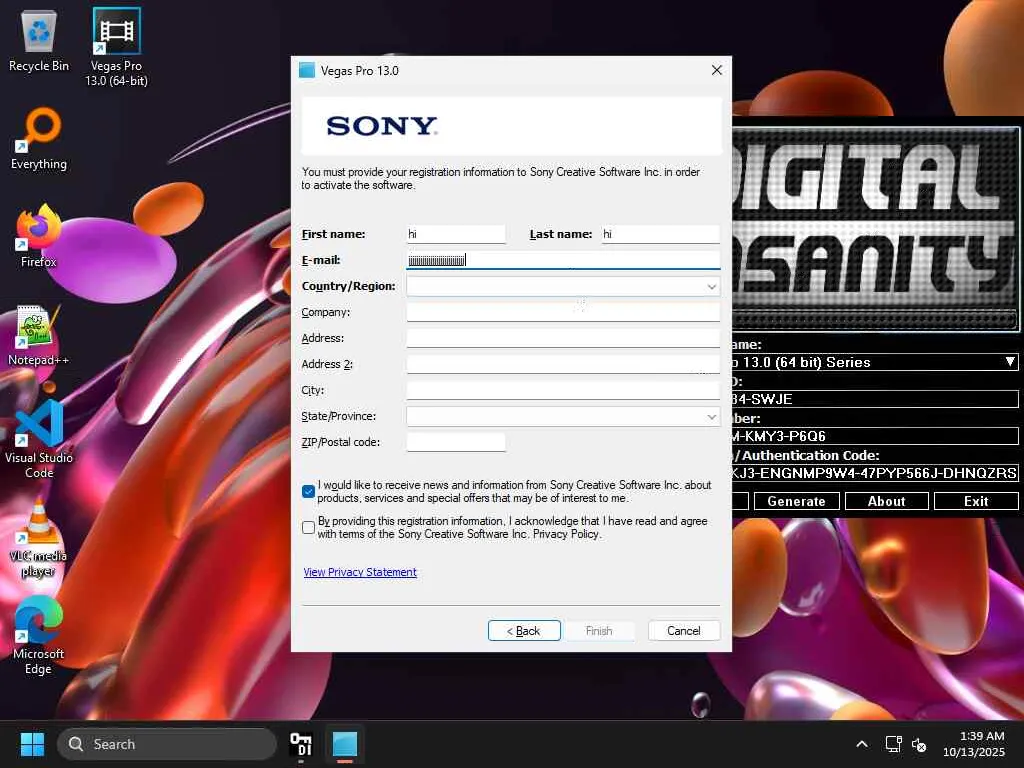1024x768 pixels.
Task: Click the Address 2 input field
Action: pyautogui.click(x=563, y=364)
